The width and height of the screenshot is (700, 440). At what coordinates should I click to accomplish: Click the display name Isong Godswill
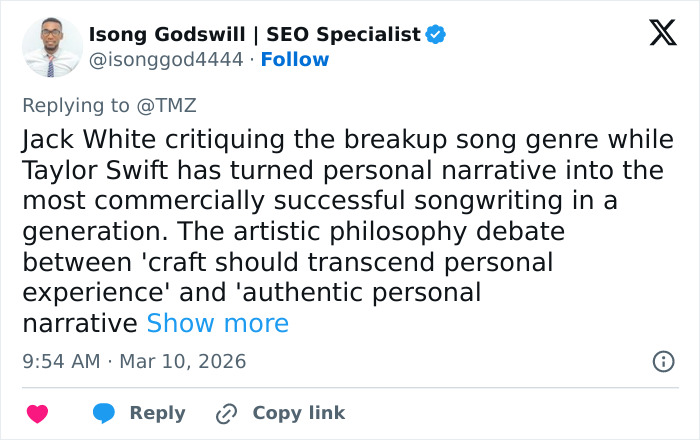pyautogui.click(x=169, y=35)
